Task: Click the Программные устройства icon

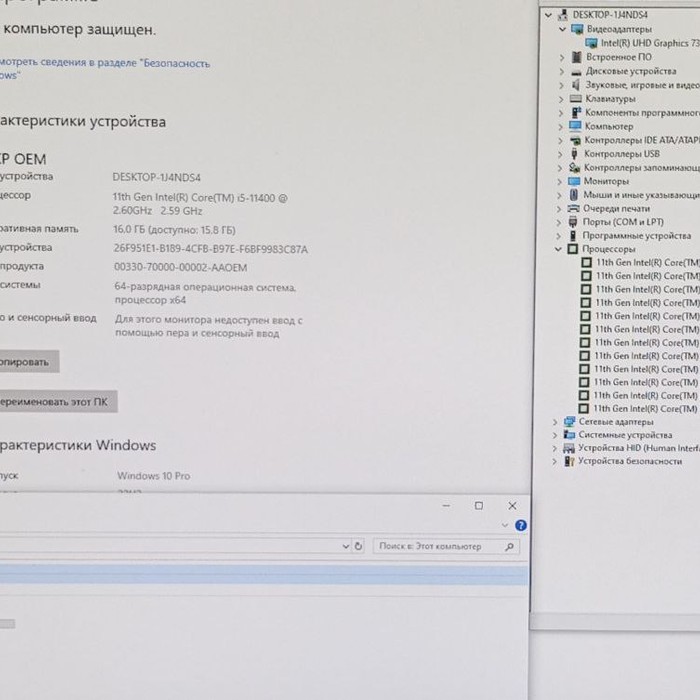Action: [573, 236]
